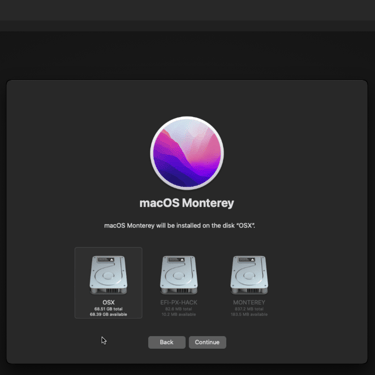The height and width of the screenshot is (375, 375).
Task: Click the OSX disk name label
Action: coord(109,302)
